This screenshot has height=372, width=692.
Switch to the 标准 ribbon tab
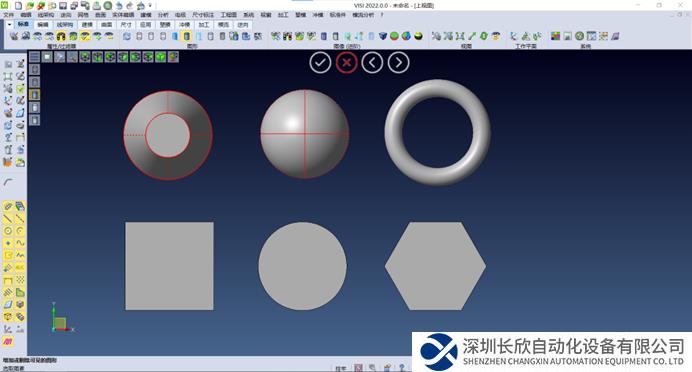coord(23,25)
